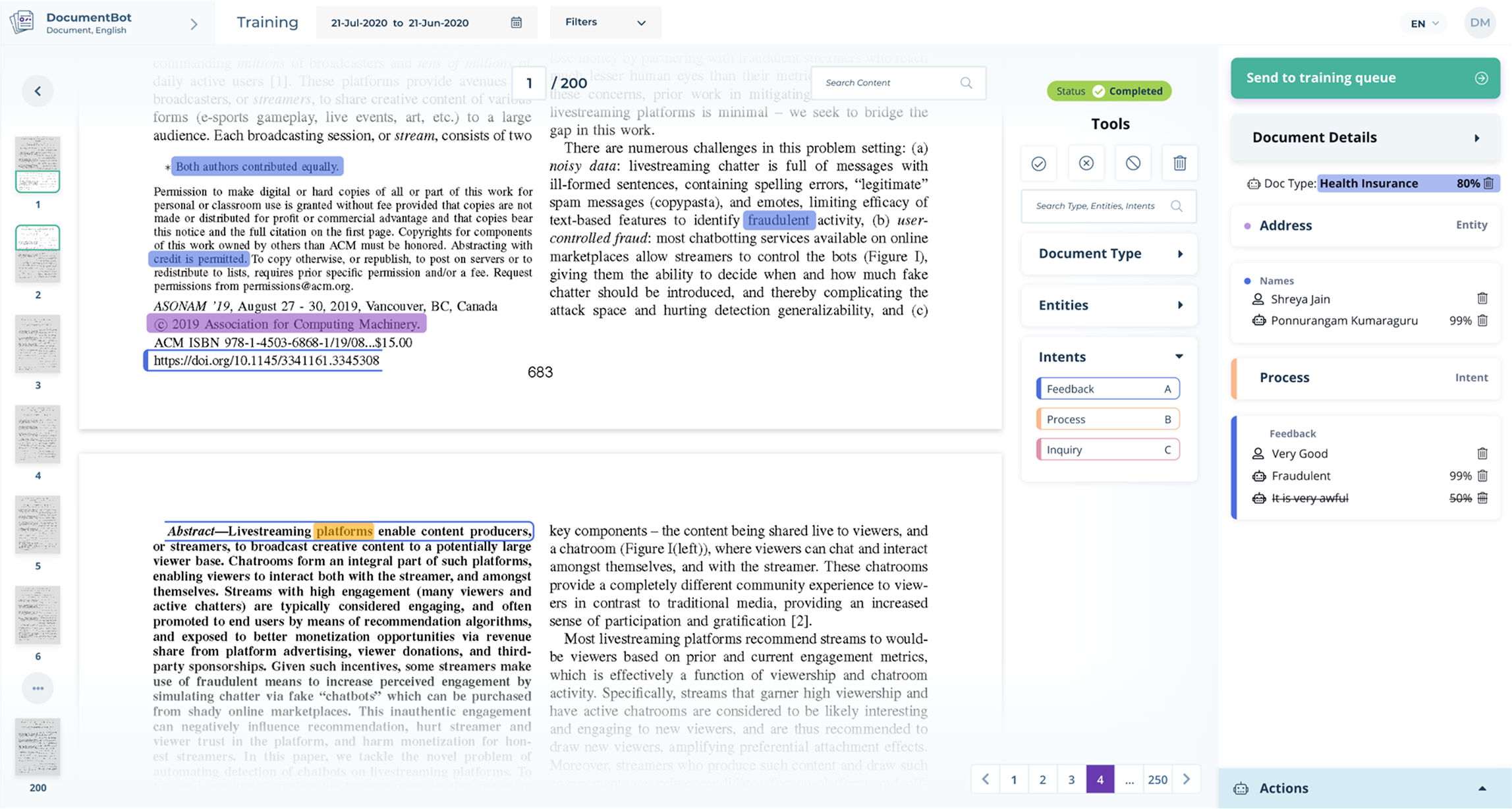Remove the Health Insurance doc type
The height and width of the screenshot is (809, 1512).
pos(1488,183)
